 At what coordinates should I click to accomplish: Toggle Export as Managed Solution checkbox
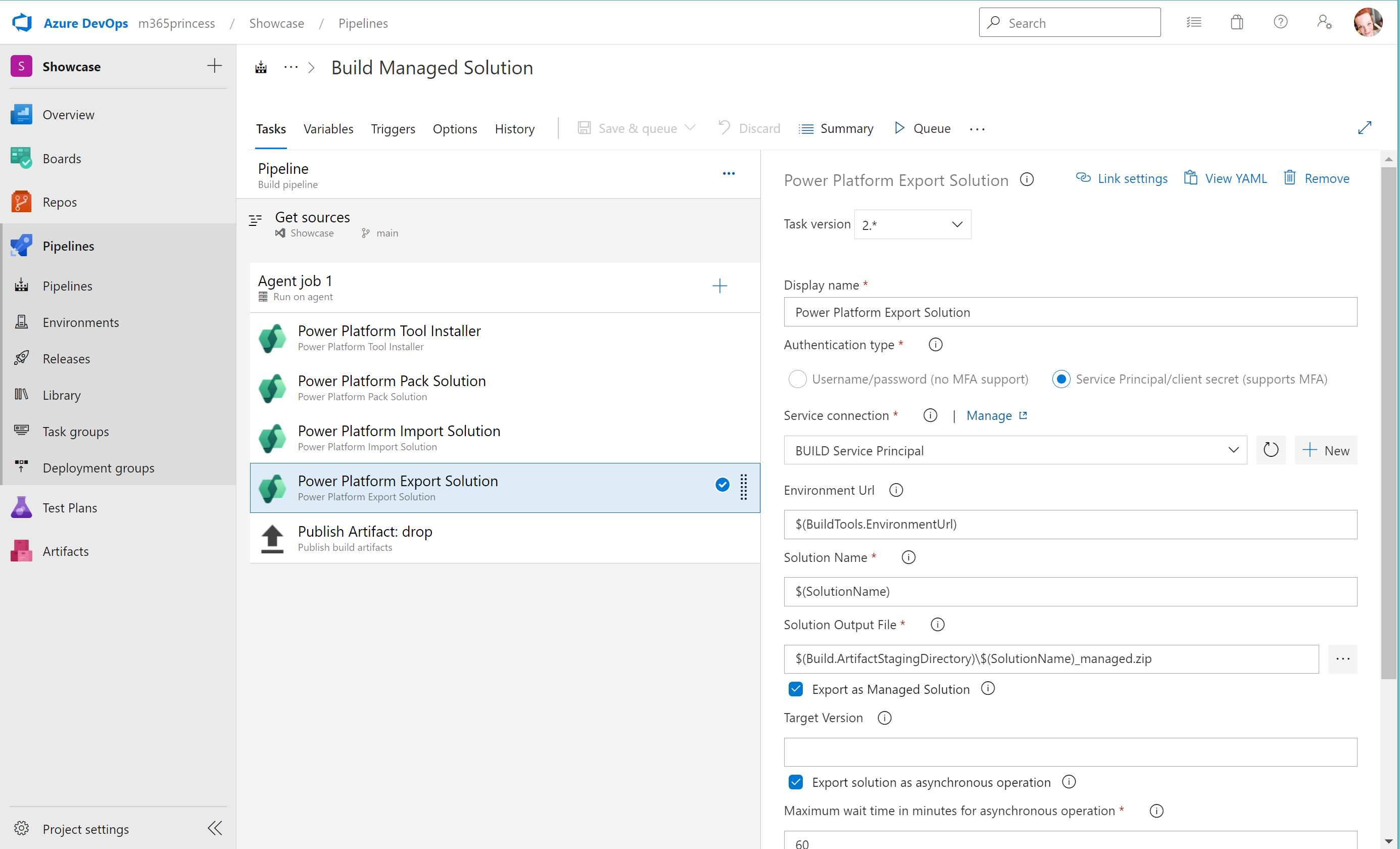click(x=795, y=689)
